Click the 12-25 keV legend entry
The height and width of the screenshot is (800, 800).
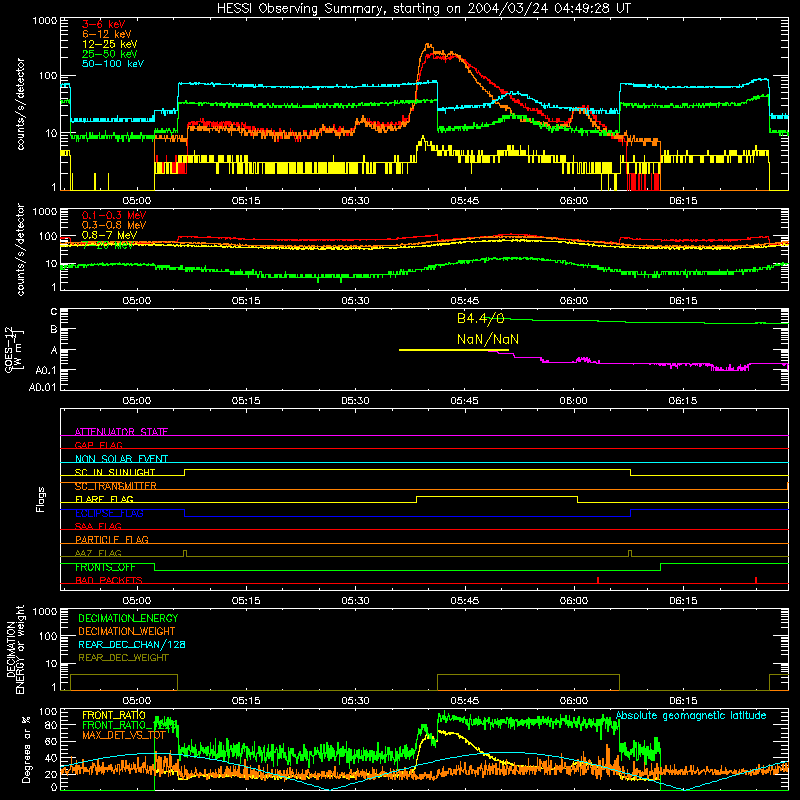pos(110,44)
